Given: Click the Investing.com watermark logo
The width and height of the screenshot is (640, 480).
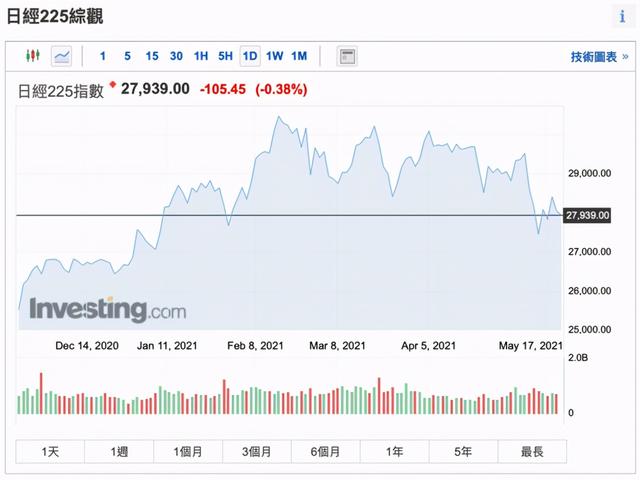Looking at the screenshot, I should pos(107,310).
